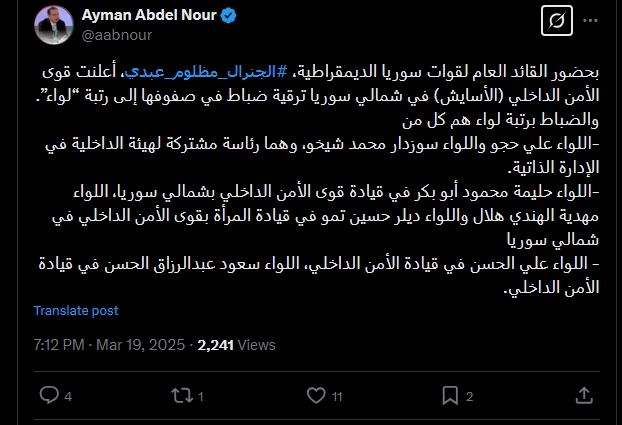Click the Translate post link

click(76, 311)
